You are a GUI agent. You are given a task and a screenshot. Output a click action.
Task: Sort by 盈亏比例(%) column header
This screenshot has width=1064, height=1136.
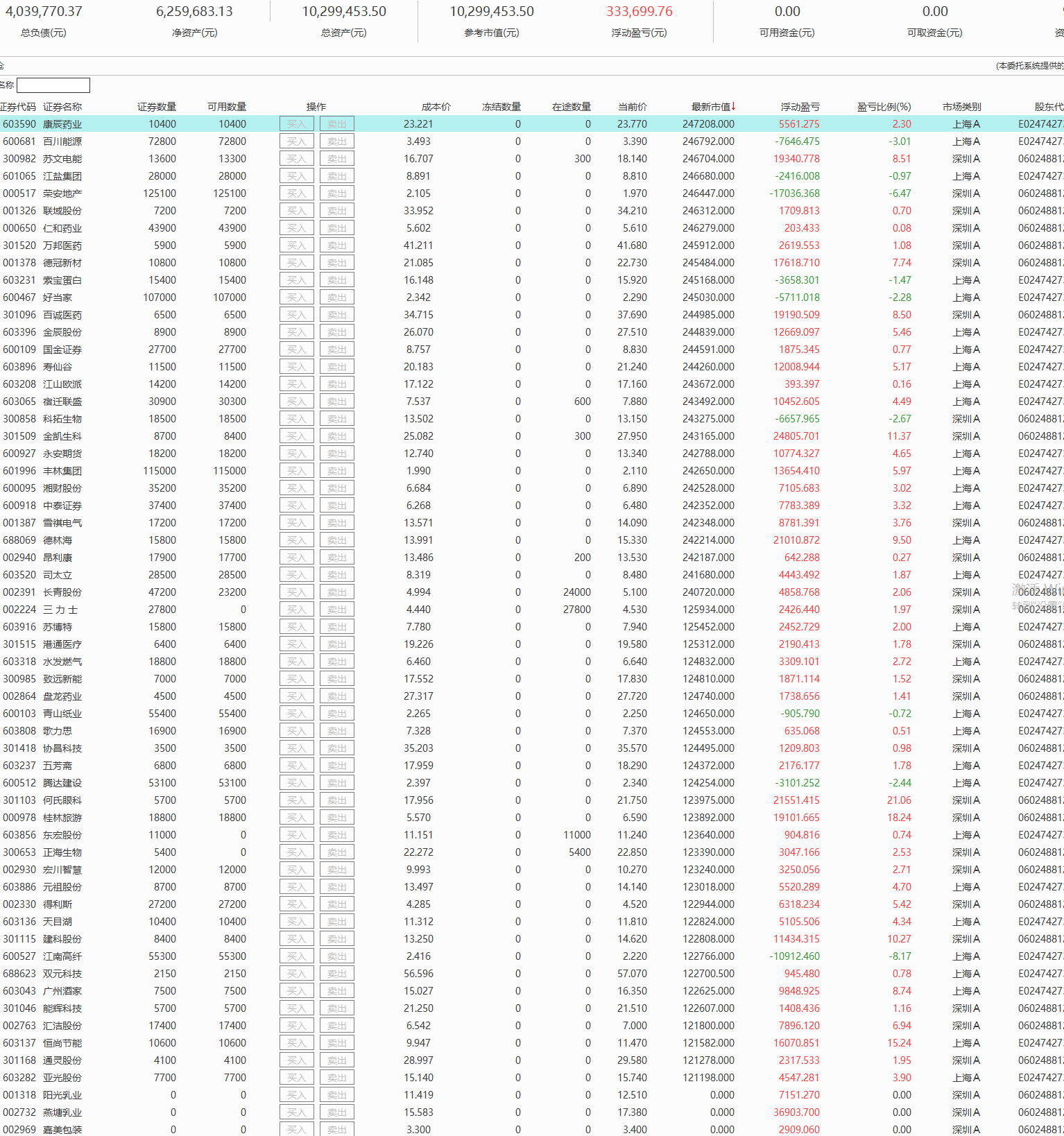point(884,107)
